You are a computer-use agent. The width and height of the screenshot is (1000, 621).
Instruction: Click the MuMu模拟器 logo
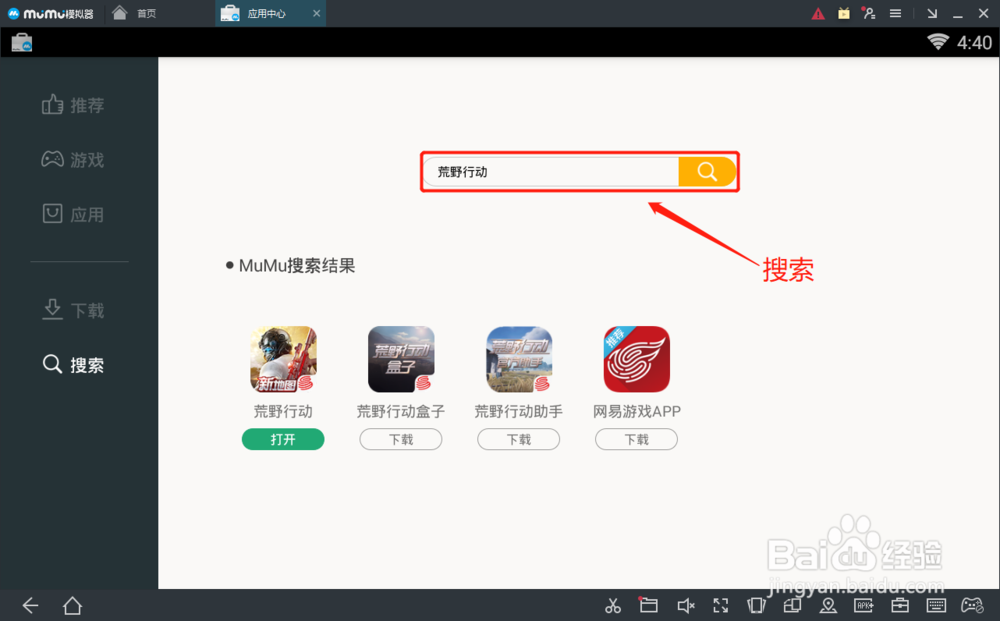[50, 13]
